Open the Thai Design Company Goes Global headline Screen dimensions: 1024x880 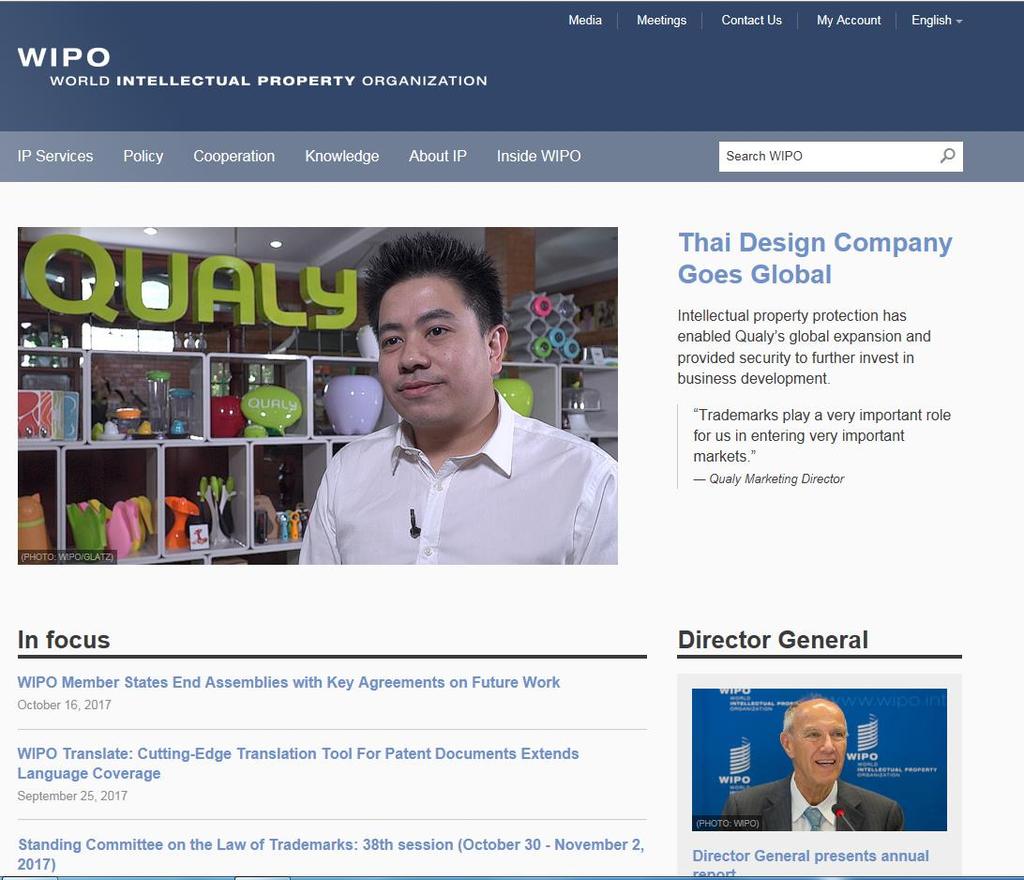click(x=815, y=259)
